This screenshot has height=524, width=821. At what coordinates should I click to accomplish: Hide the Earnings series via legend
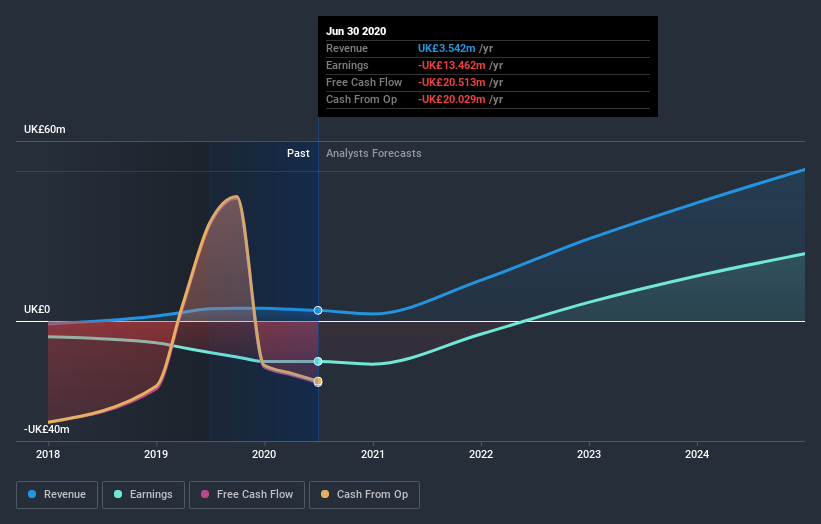pyautogui.click(x=144, y=494)
